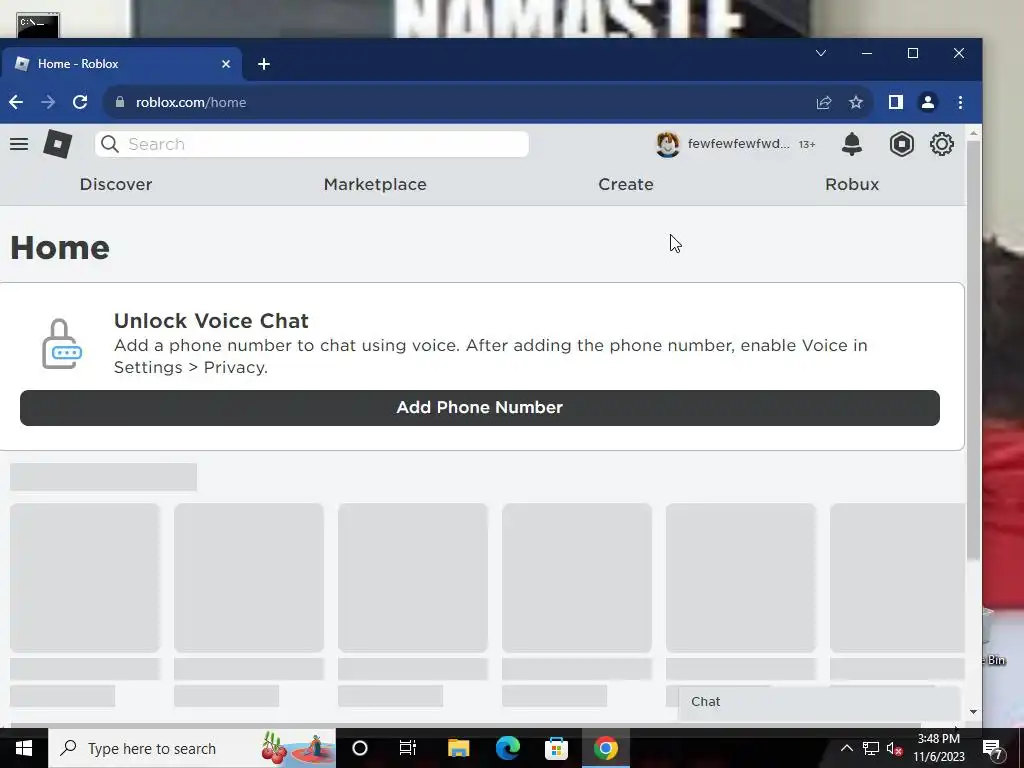Show hidden system tray icons

coord(846,748)
